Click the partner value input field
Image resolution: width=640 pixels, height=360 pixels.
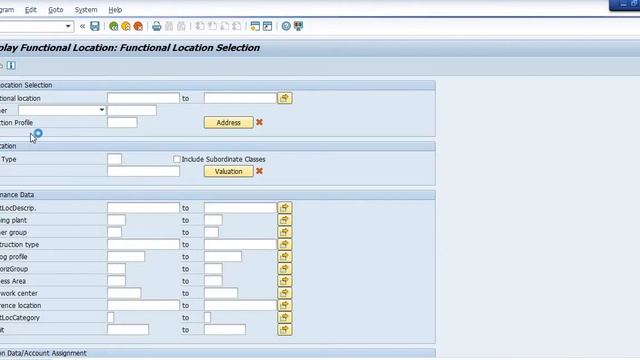click(132, 110)
